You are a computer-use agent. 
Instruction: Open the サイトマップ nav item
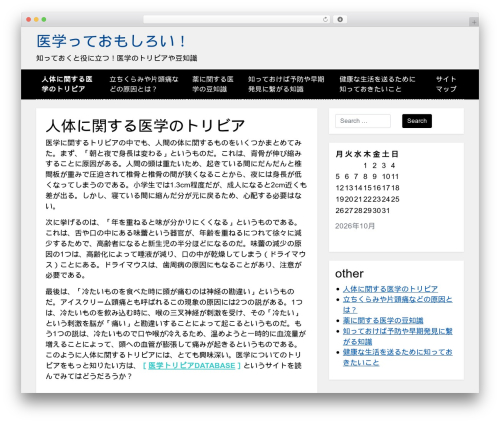click(446, 84)
